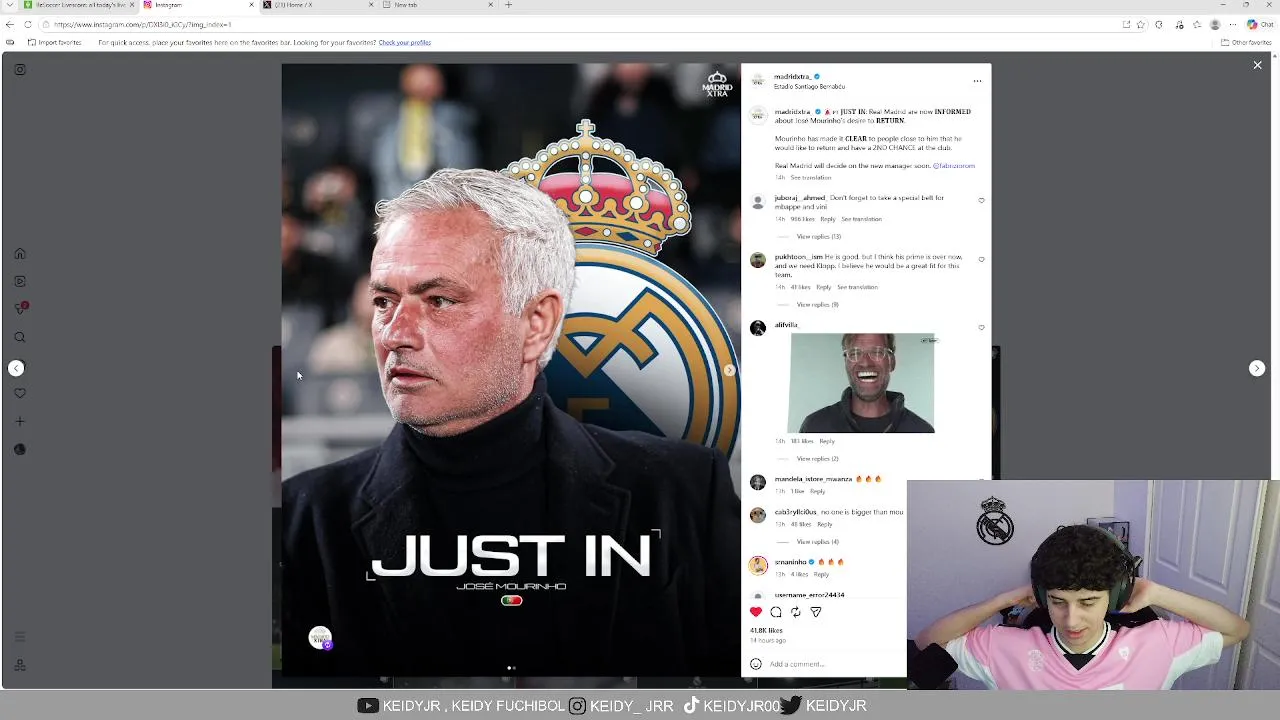This screenshot has height=720, width=1280.
Task: Click the instagram.com URL address bar
Action: (580, 25)
